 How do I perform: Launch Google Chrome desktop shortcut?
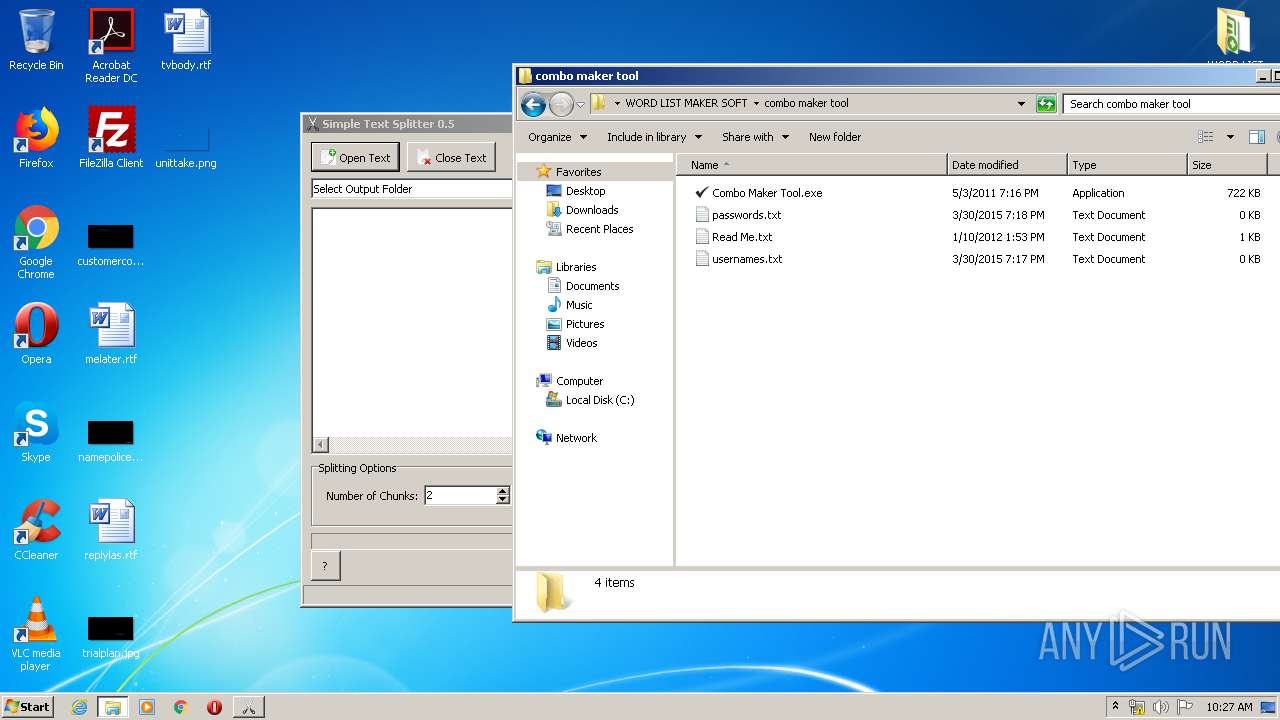coord(36,242)
